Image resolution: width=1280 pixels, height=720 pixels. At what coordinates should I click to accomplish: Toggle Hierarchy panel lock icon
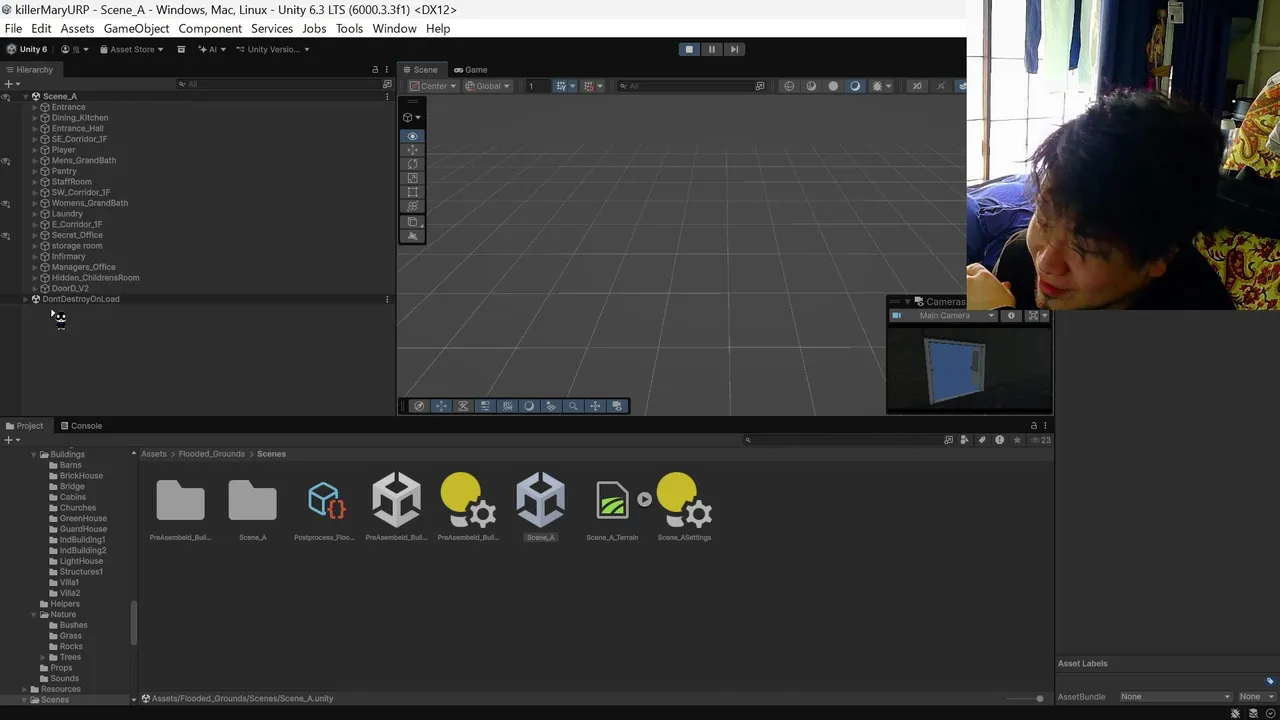point(375,70)
